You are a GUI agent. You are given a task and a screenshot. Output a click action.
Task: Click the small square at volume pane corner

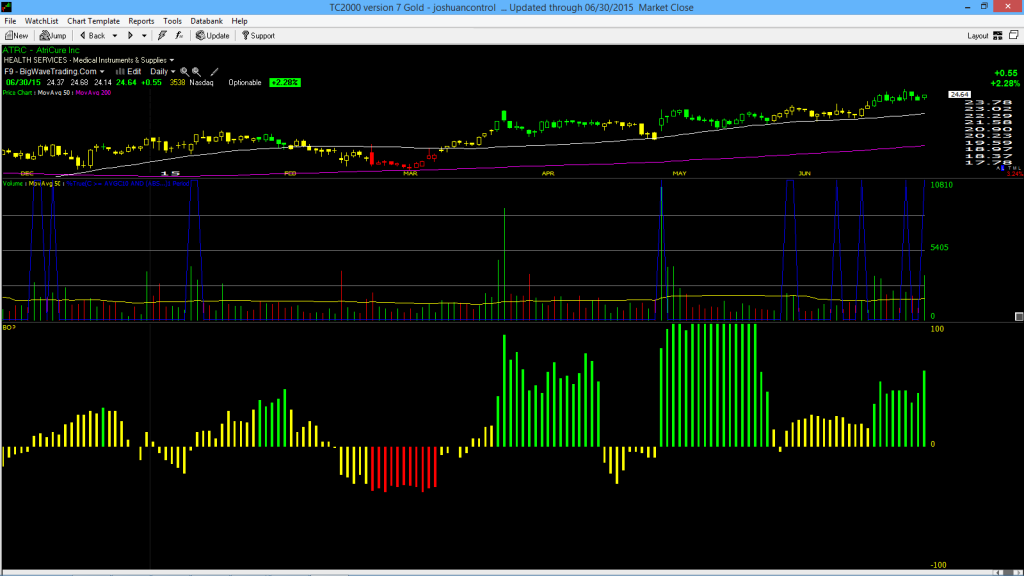click(x=1019, y=317)
